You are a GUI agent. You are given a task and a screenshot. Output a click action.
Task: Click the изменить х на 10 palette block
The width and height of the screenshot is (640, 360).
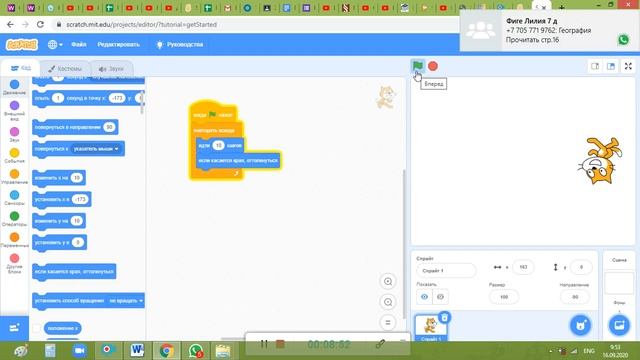(59, 178)
